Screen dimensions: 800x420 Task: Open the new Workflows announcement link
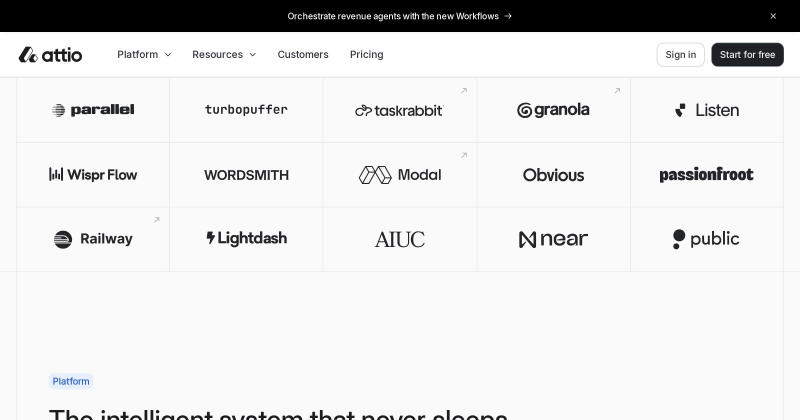coord(399,16)
